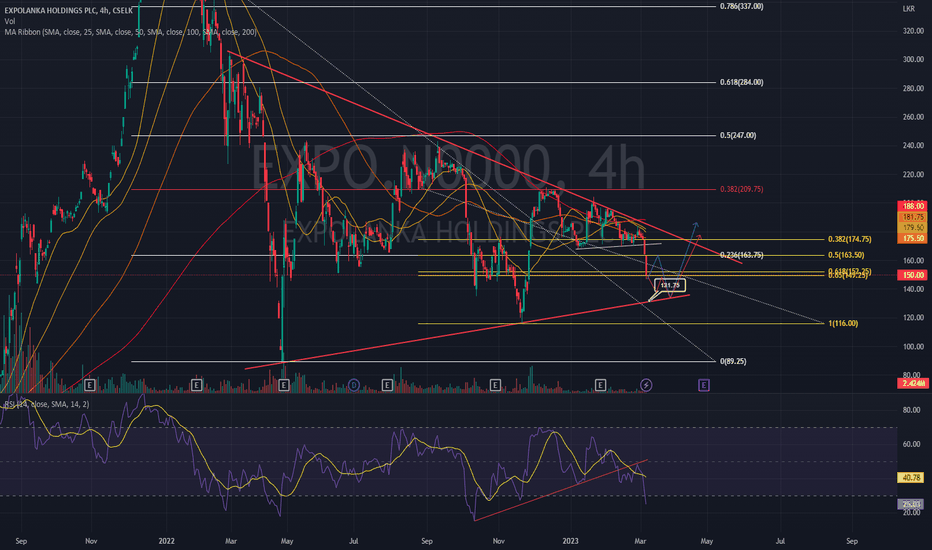Click the red 150.00 last price tag
Screen dimensions: 932x550
pos(912,275)
